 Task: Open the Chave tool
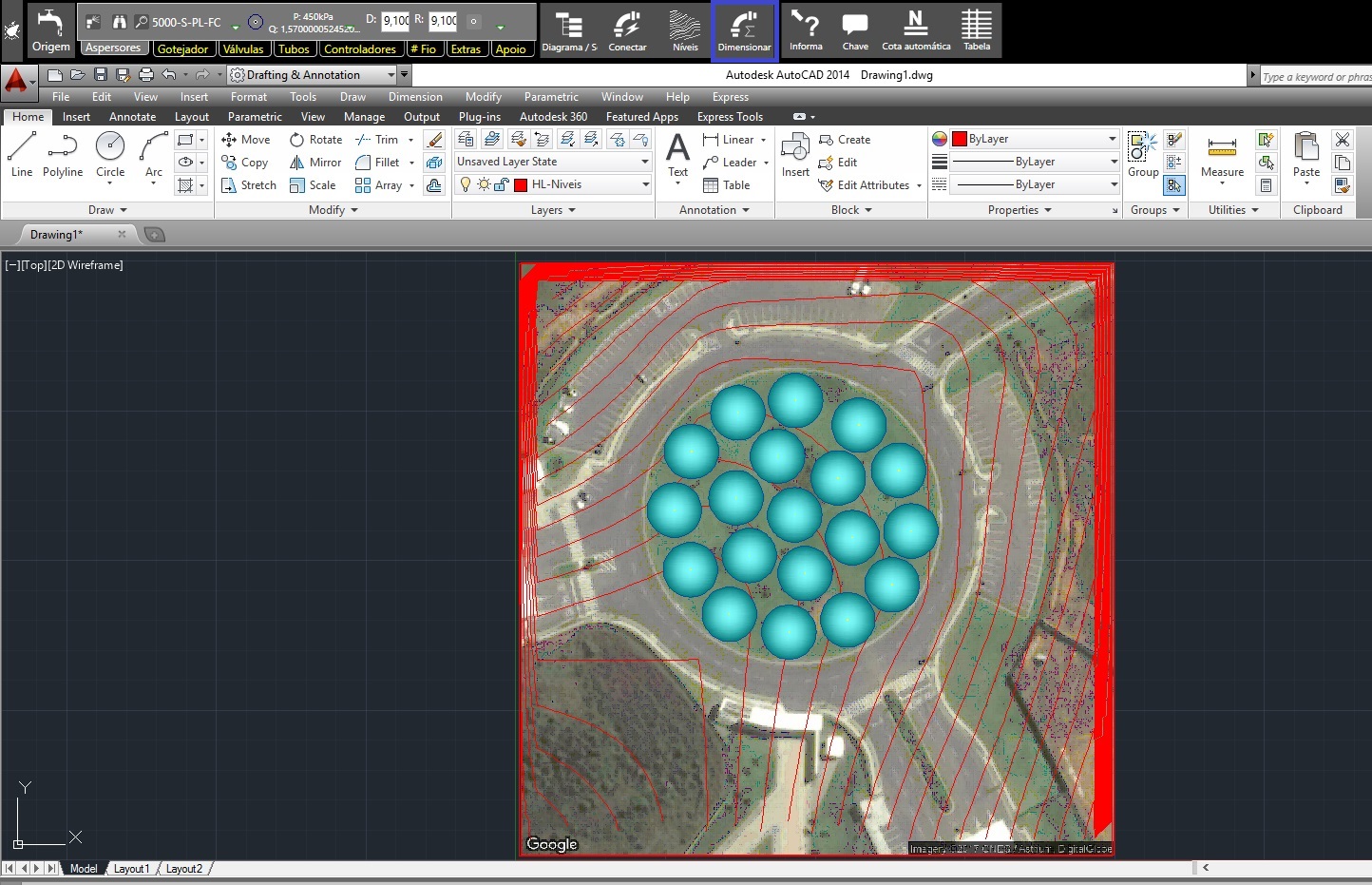click(855, 30)
